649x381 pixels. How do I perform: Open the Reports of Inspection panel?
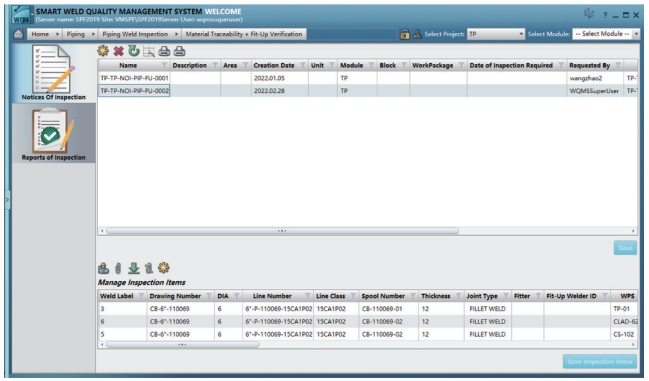53,133
